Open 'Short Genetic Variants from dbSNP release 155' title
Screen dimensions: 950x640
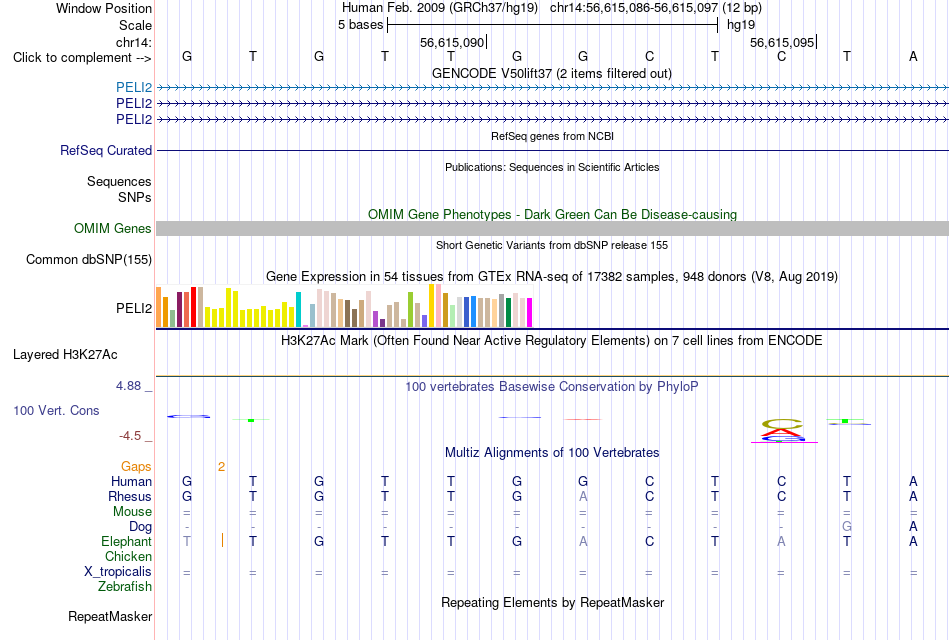coord(552,245)
